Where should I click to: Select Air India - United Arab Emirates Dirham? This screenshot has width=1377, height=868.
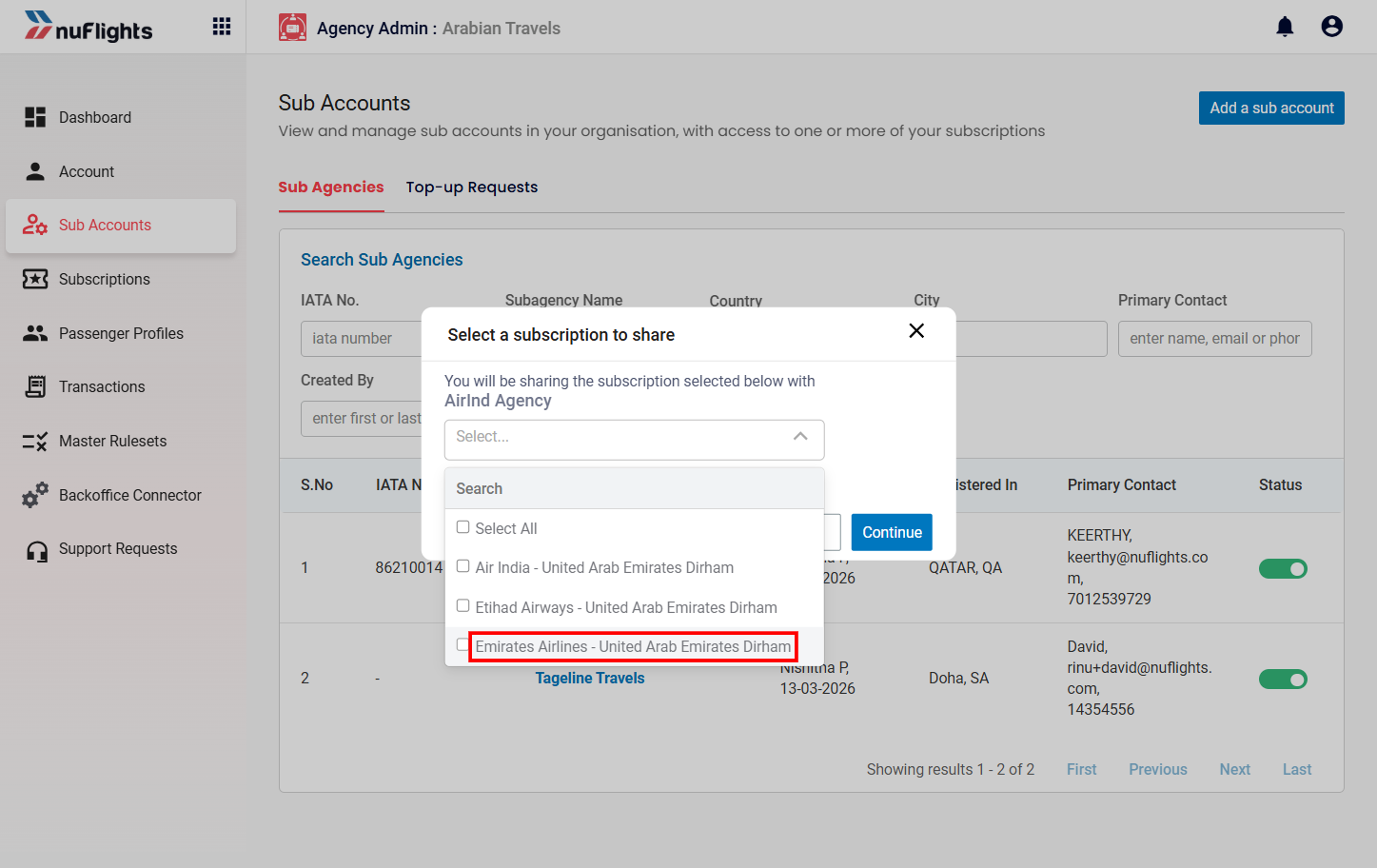pyautogui.click(x=604, y=567)
